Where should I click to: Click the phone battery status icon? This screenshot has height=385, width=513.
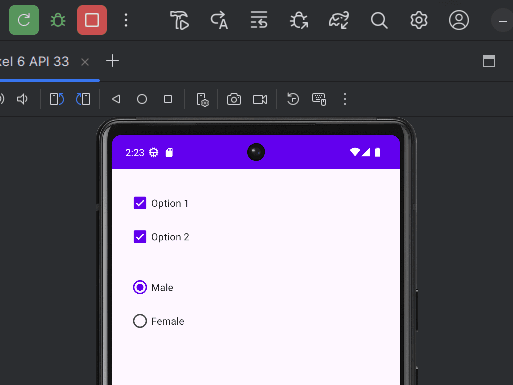pos(377,152)
